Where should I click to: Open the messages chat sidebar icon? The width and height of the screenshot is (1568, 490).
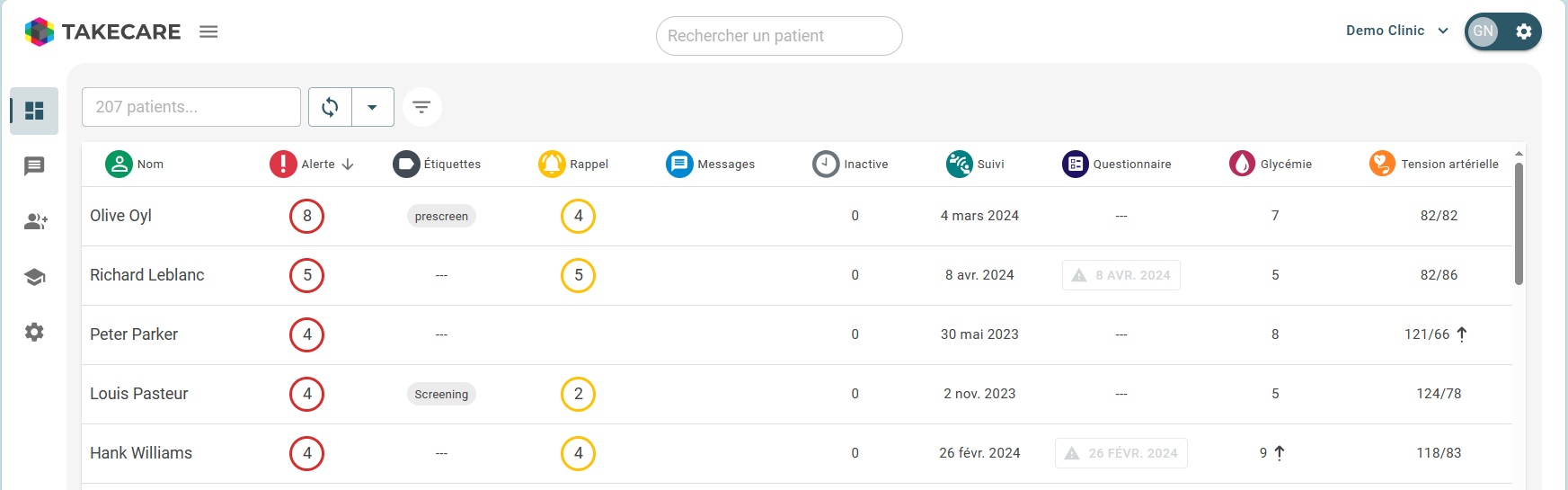coord(34,166)
